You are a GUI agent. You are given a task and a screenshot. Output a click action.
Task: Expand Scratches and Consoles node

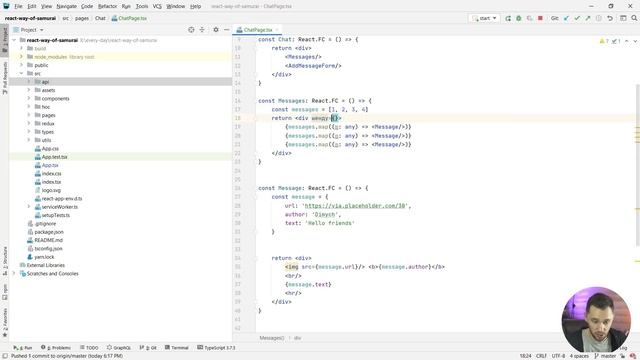14,273
